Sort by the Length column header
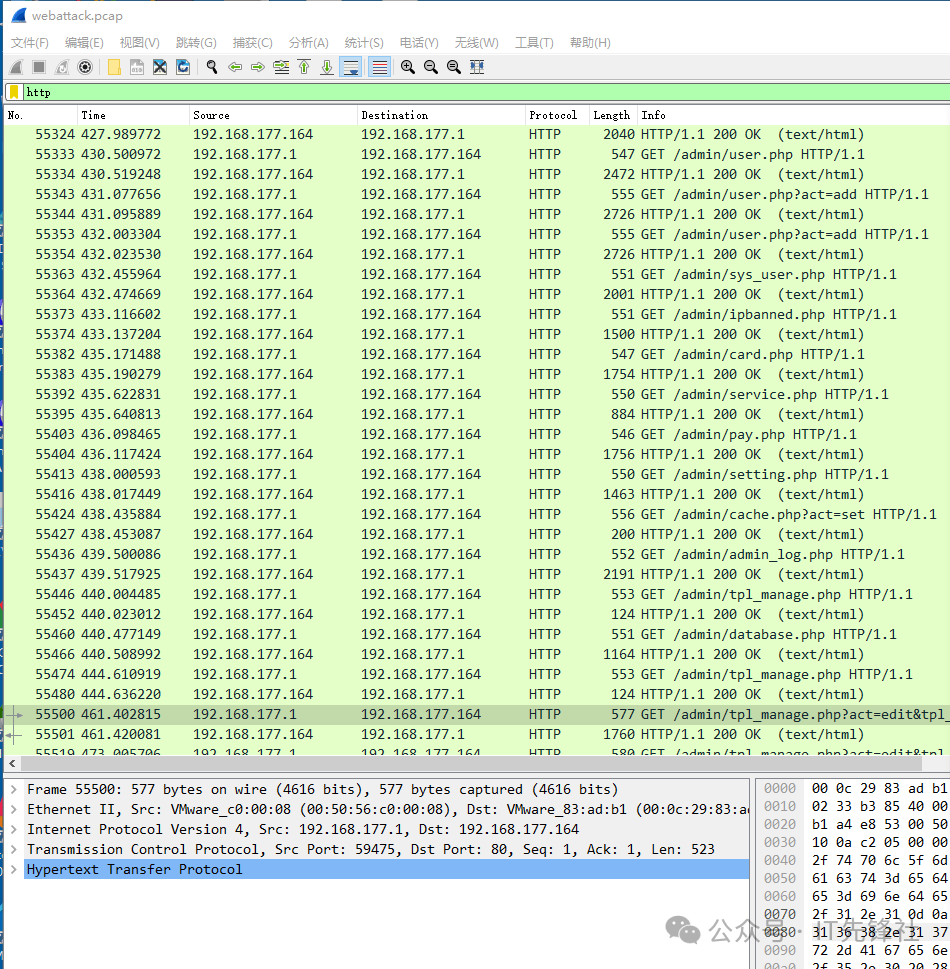The image size is (950, 969). (611, 115)
